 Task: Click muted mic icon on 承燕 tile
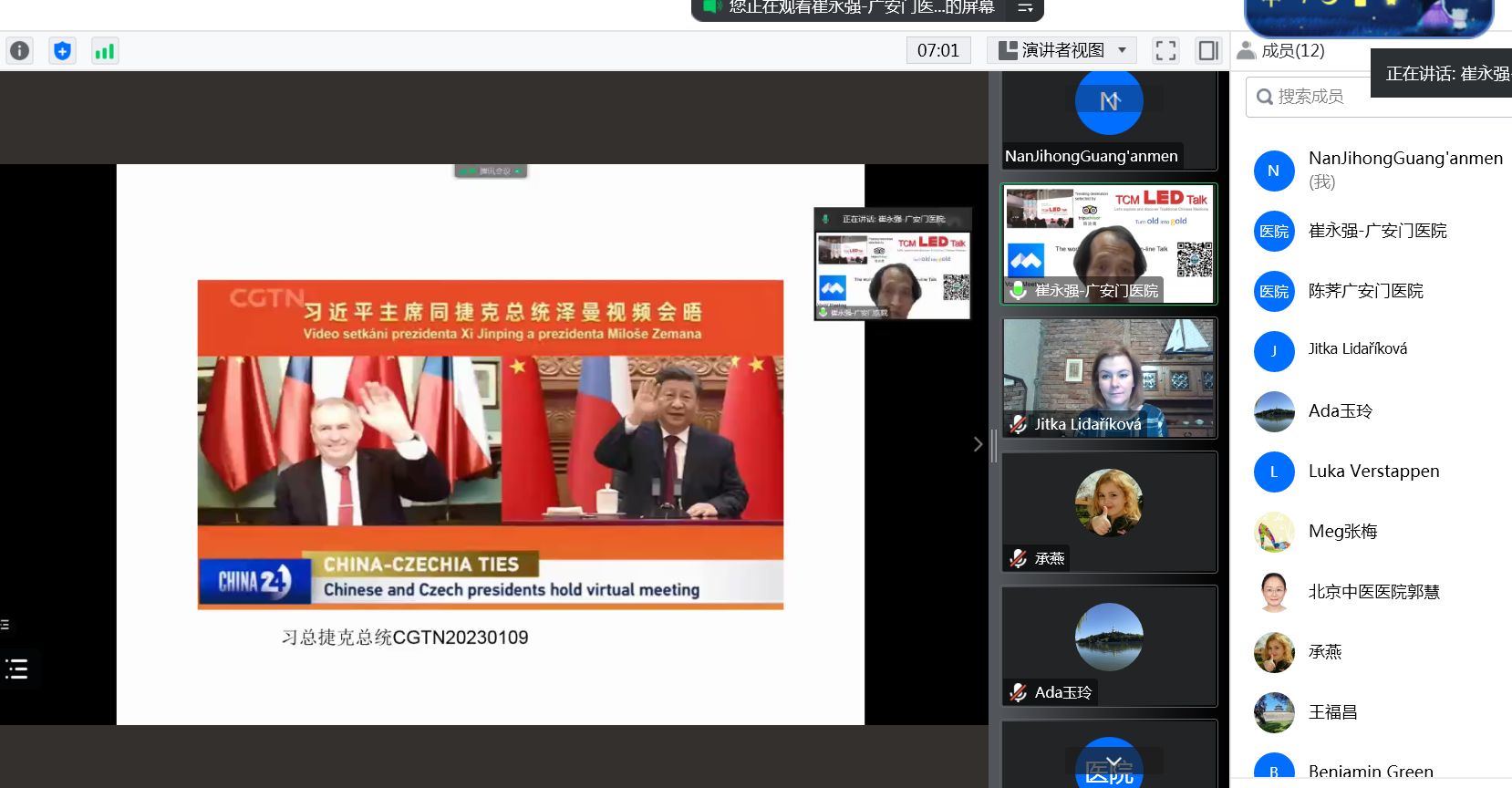click(x=1019, y=558)
